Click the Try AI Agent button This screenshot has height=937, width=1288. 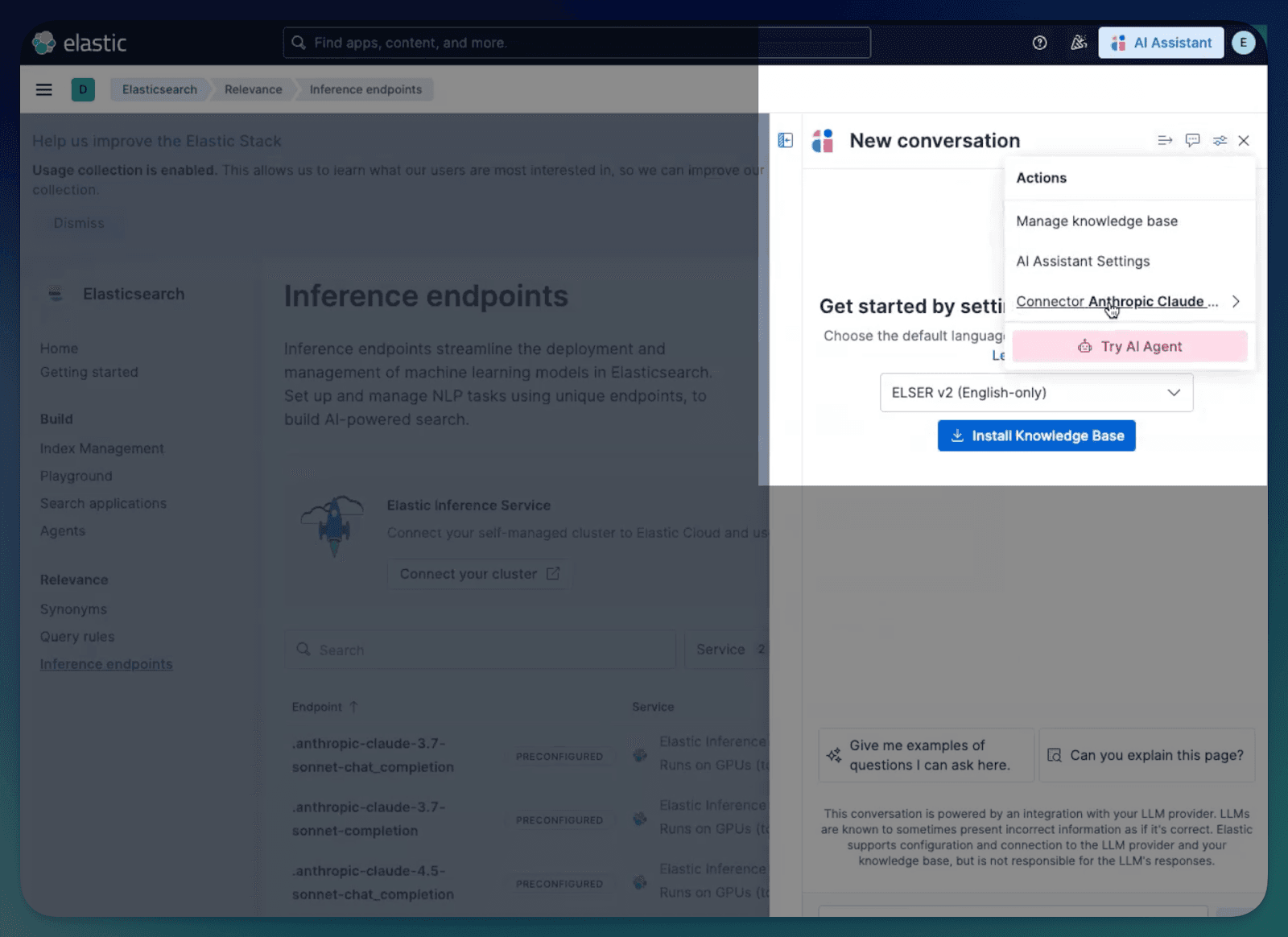(x=1129, y=346)
